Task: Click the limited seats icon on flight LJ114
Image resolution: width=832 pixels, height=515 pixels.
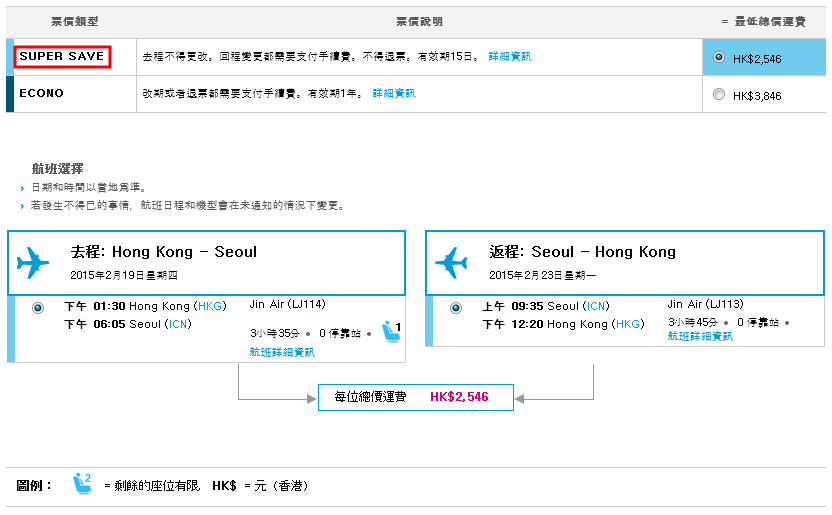Action: [x=391, y=330]
